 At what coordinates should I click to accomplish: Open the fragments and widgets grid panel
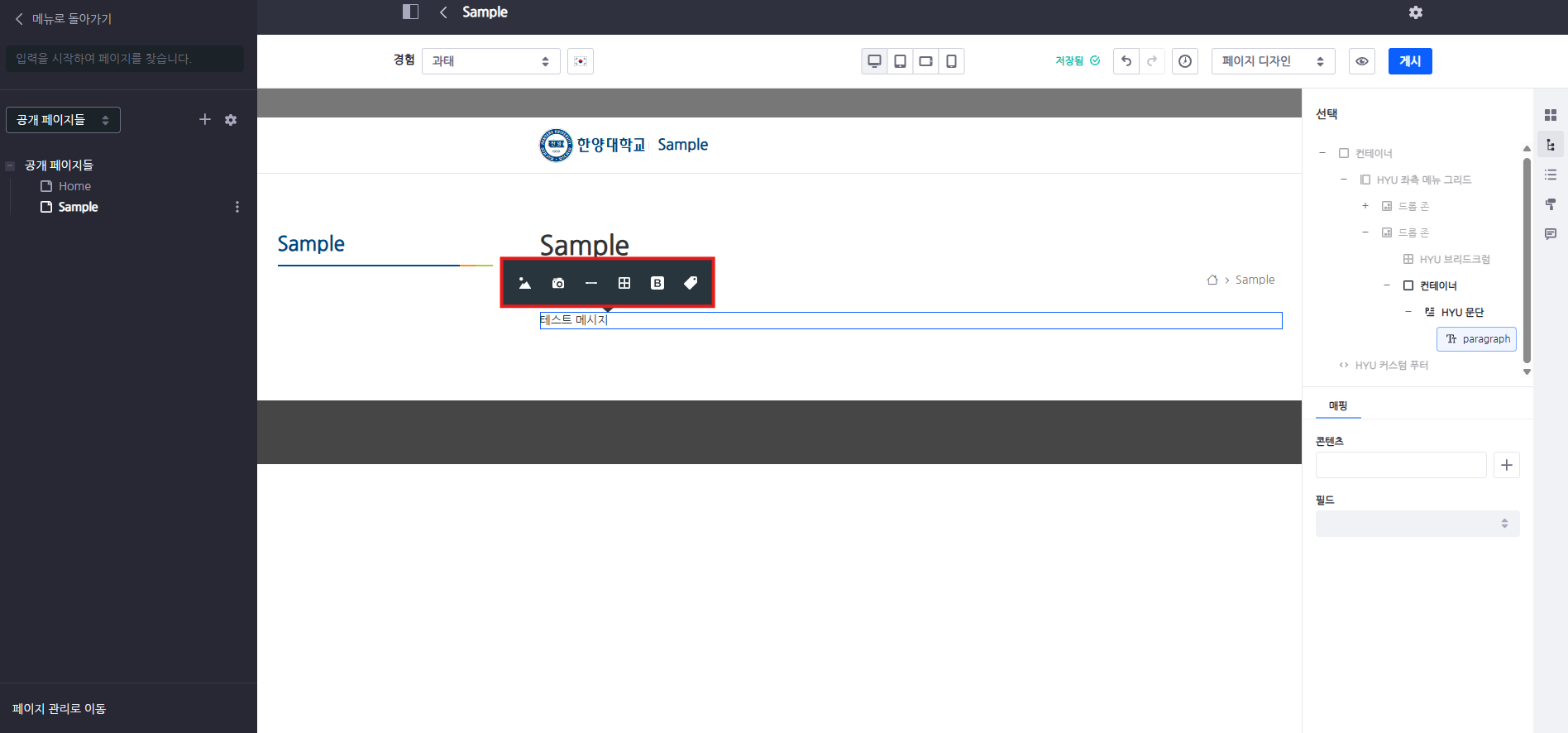1551,115
